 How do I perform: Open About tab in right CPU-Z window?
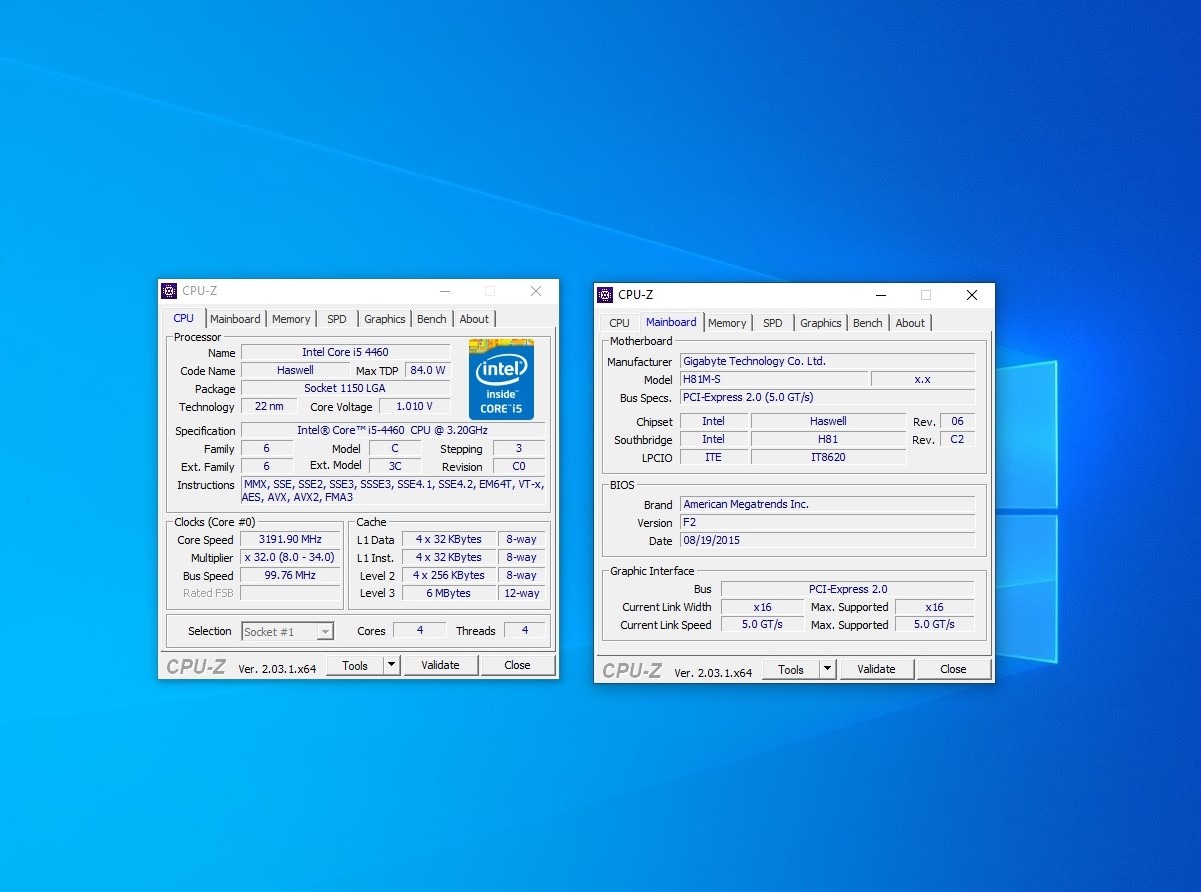tap(910, 323)
